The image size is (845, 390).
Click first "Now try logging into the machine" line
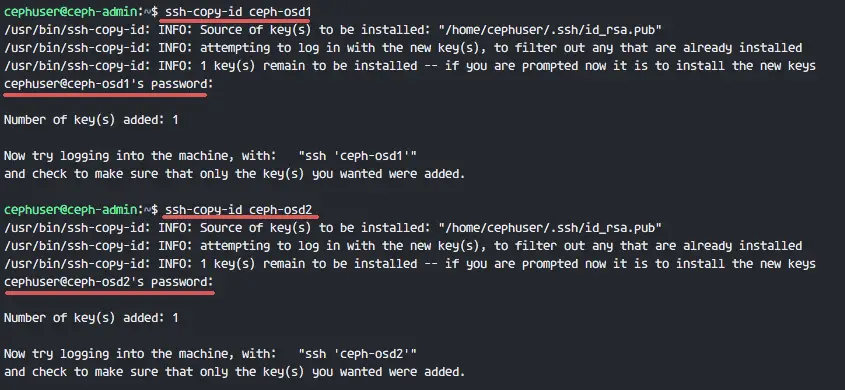click(x=210, y=156)
